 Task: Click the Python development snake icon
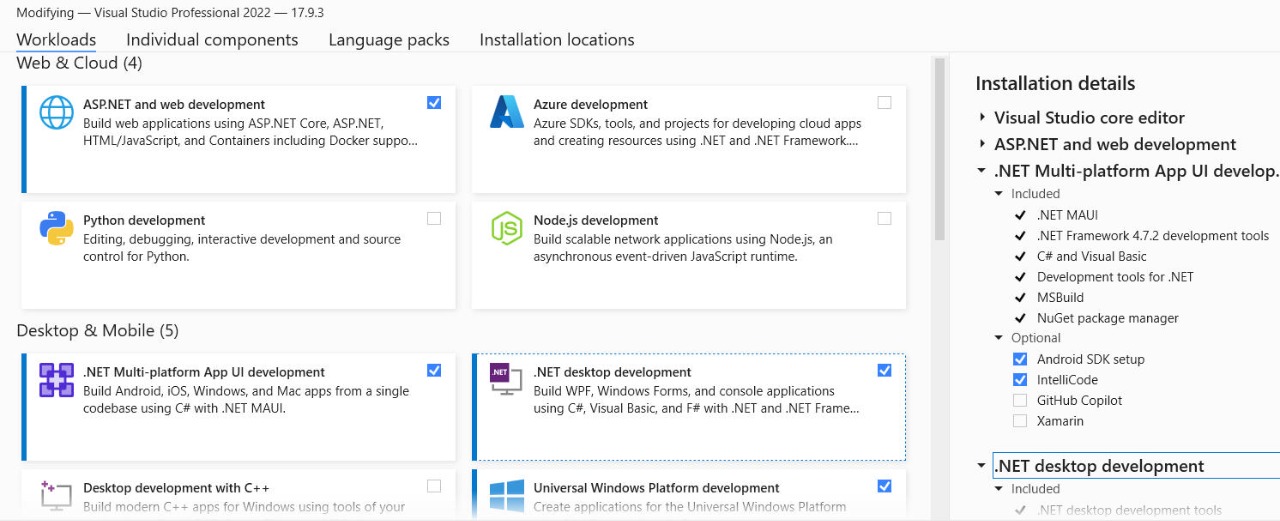click(x=56, y=228)
